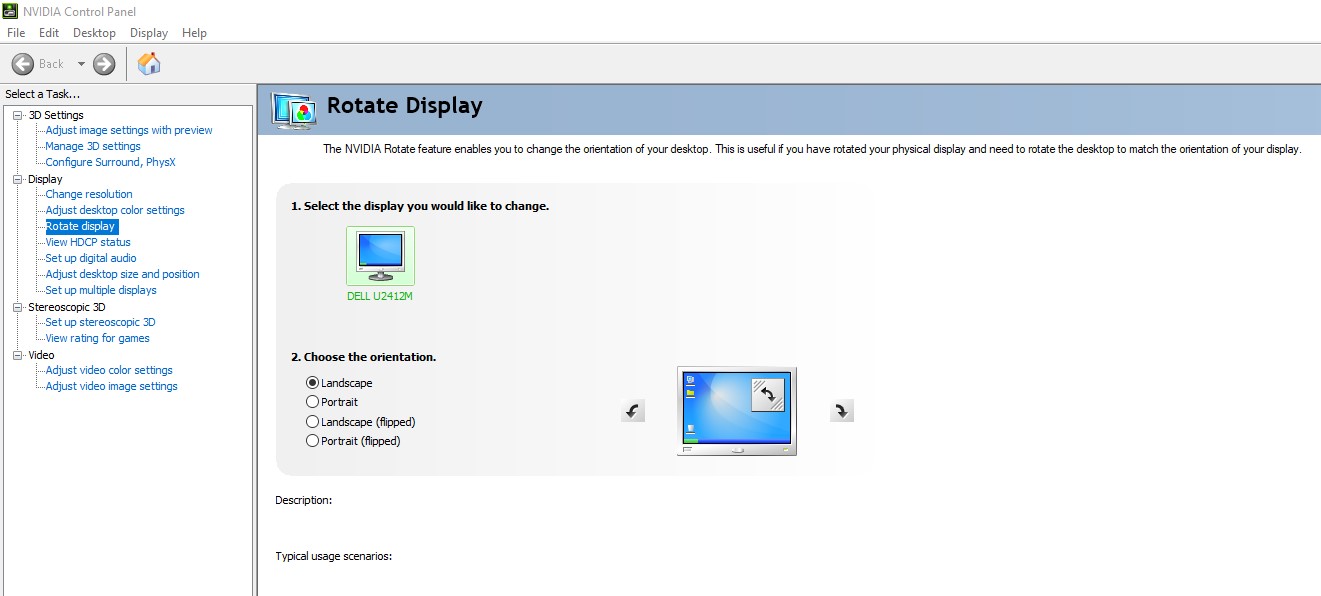
Task: Go to the Home page icon
Action: pos(149,64)
